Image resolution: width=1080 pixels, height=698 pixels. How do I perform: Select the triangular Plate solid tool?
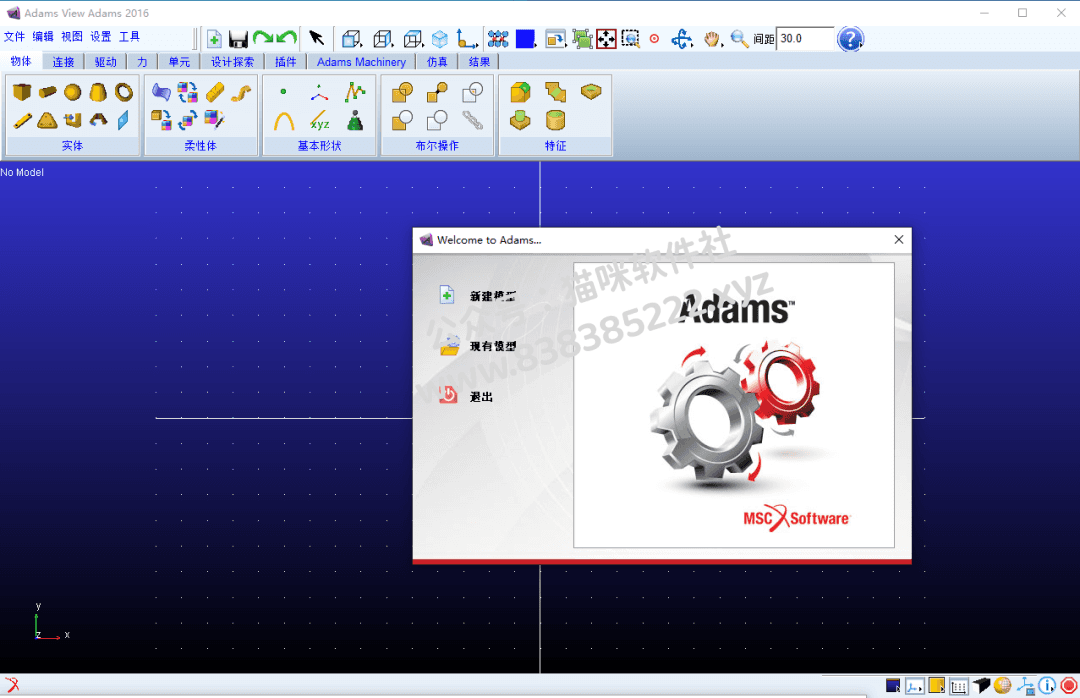tap(48, 121)
